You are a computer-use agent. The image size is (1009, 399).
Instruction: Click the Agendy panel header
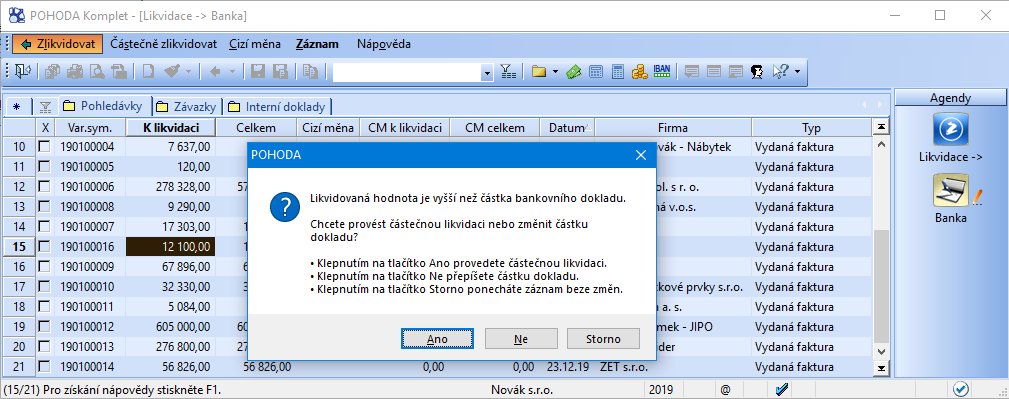(x=950, y=98)
